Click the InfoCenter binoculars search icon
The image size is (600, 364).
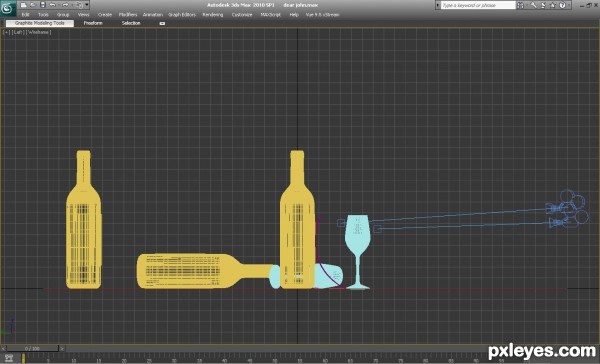520,5
